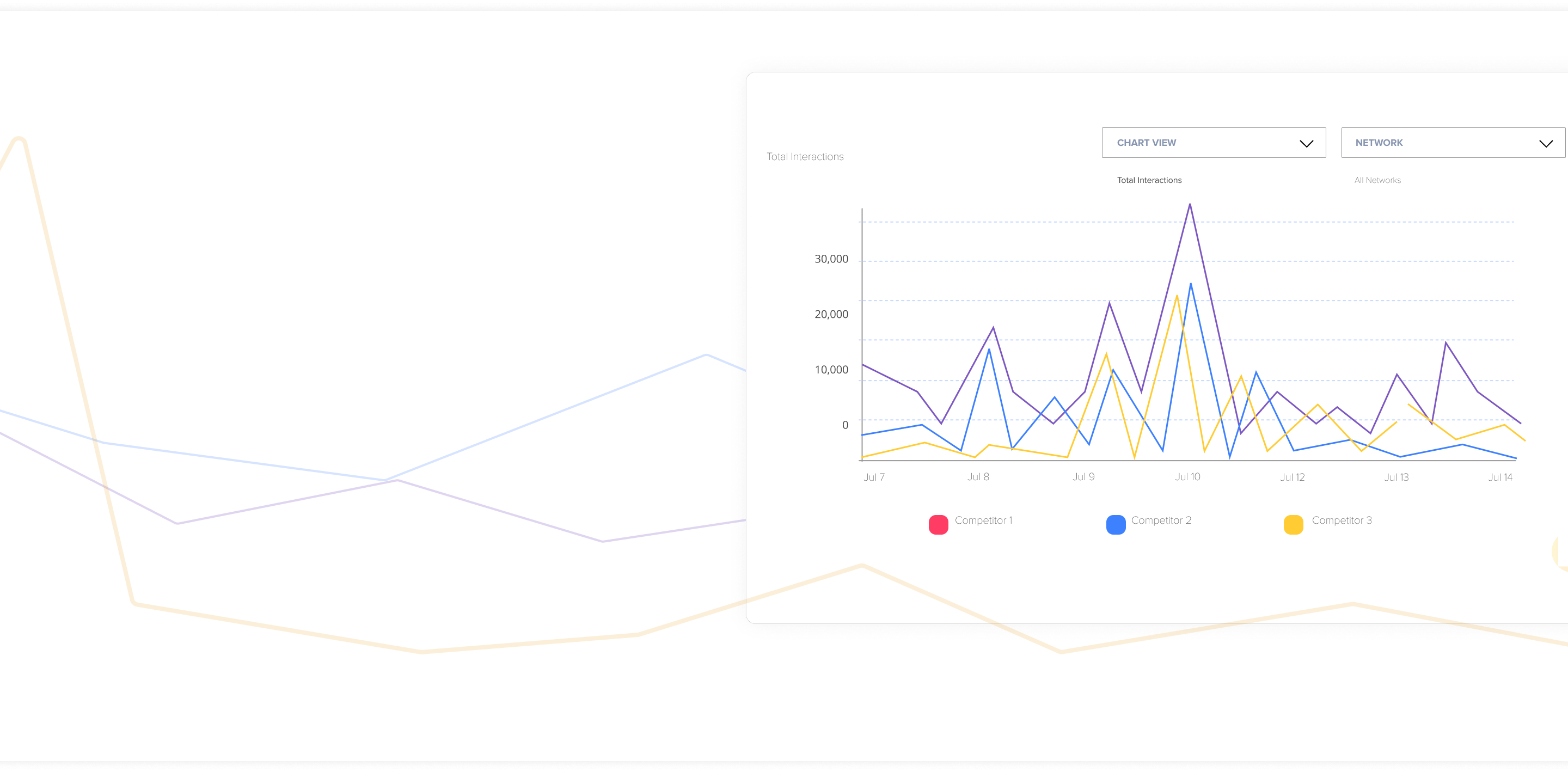
Task: Click the 0 y-axis label
Action: click(844, 425)
